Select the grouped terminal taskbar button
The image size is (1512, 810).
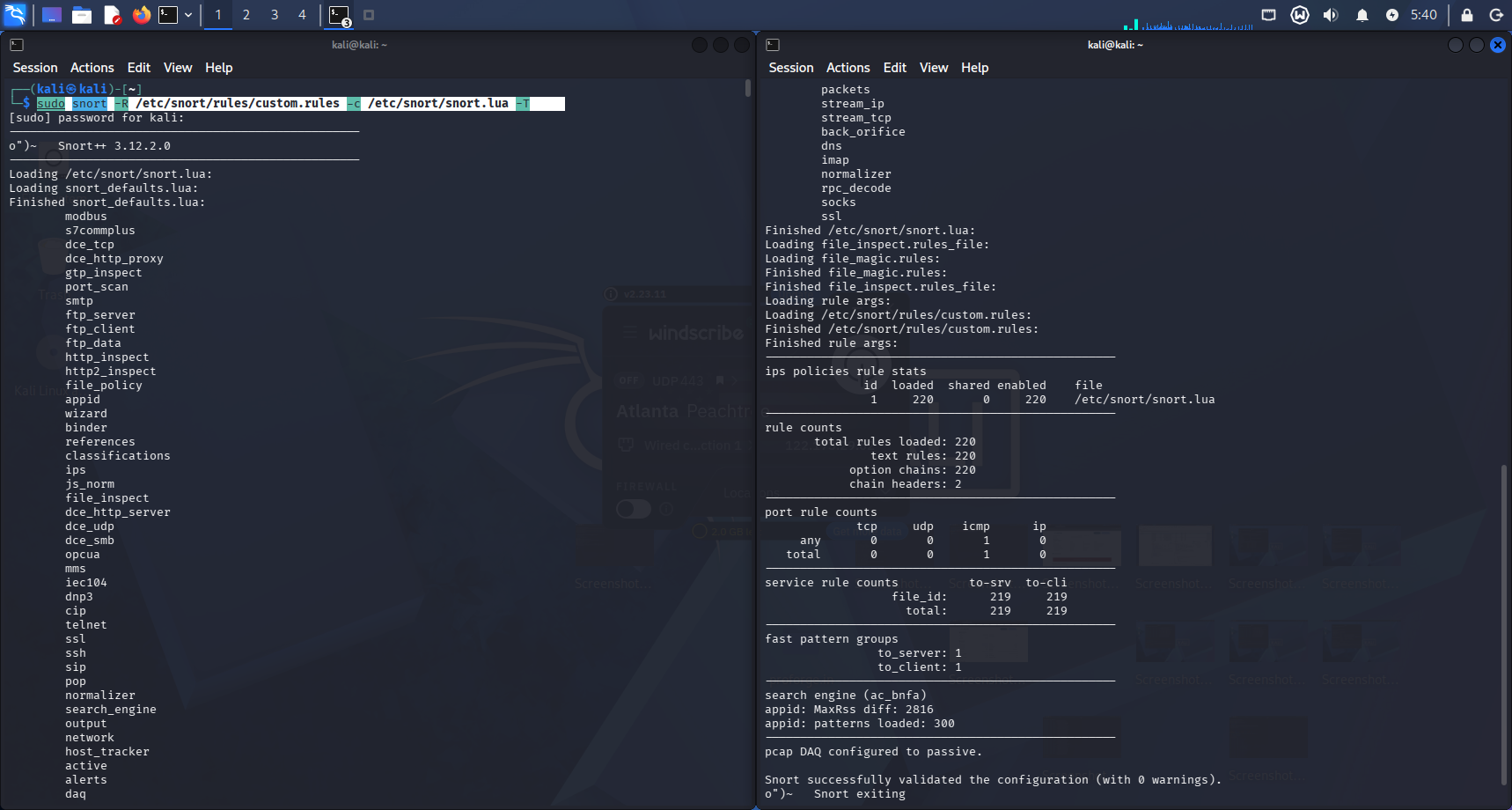340,14
